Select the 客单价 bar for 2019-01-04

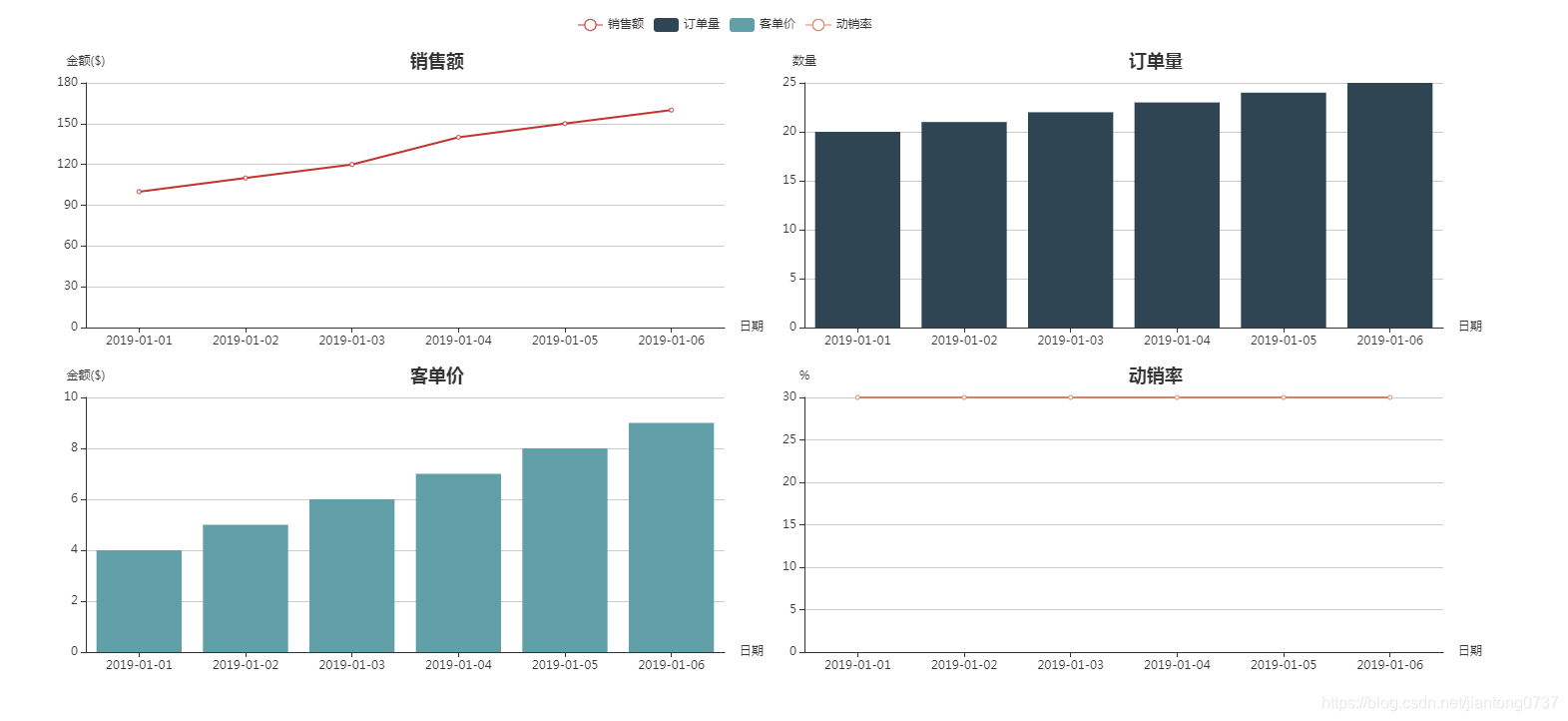click(458, 563)
